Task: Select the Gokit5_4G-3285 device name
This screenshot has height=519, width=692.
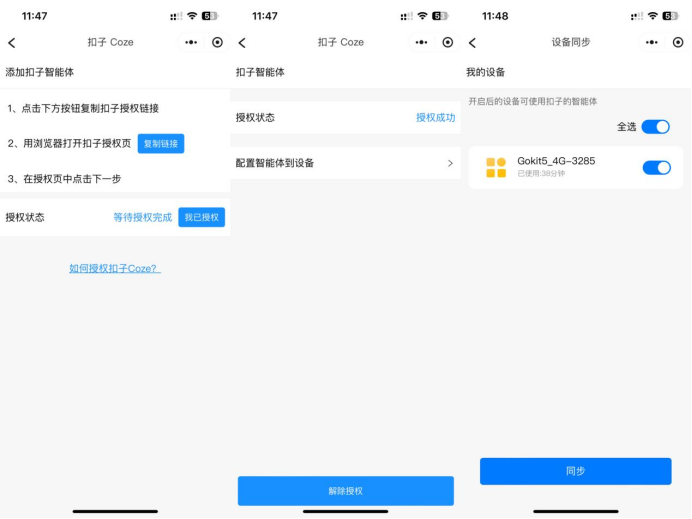Action: tap(556, 161)
